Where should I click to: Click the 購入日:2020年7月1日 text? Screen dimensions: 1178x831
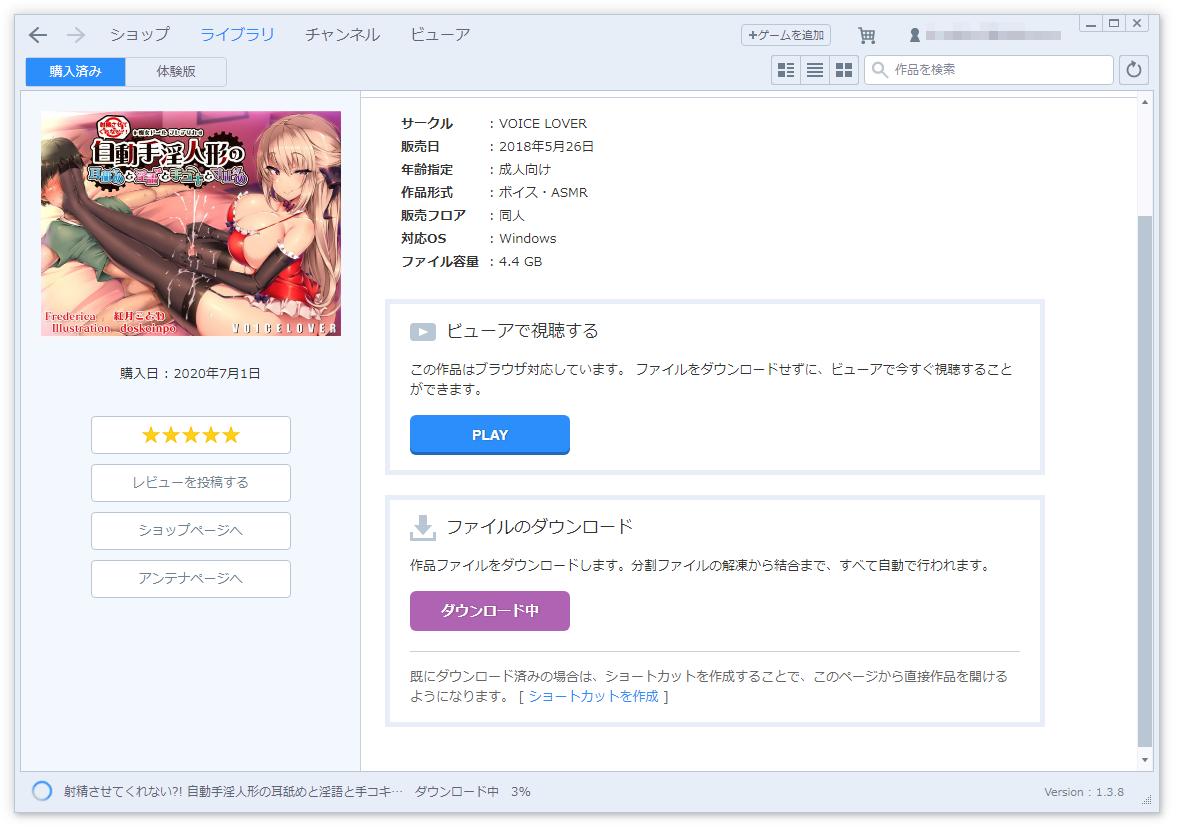190,373
